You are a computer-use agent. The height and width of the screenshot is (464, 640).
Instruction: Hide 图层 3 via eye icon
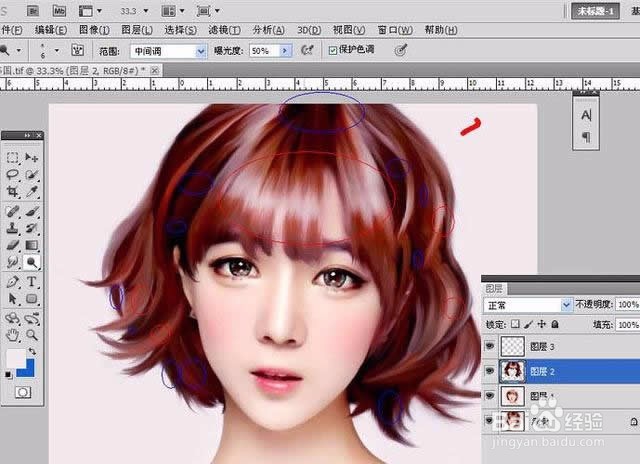489,346
